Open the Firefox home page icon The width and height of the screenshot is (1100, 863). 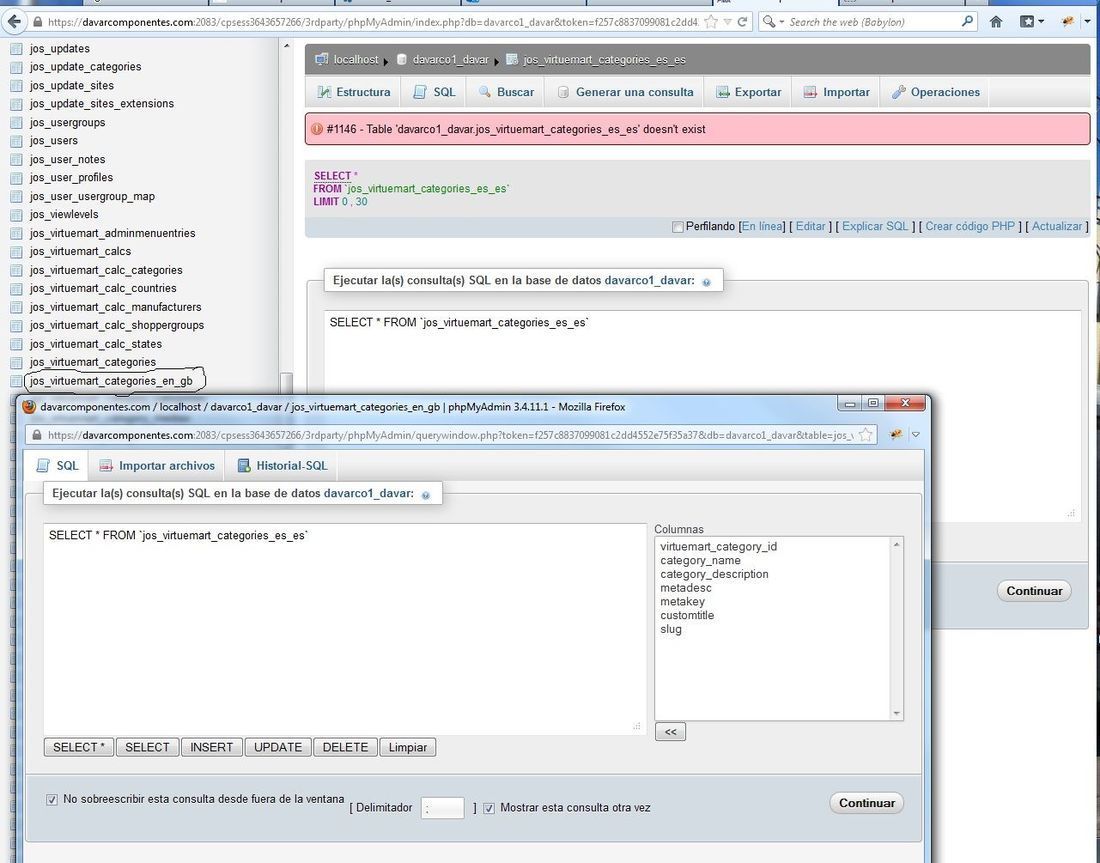(995, 22)
